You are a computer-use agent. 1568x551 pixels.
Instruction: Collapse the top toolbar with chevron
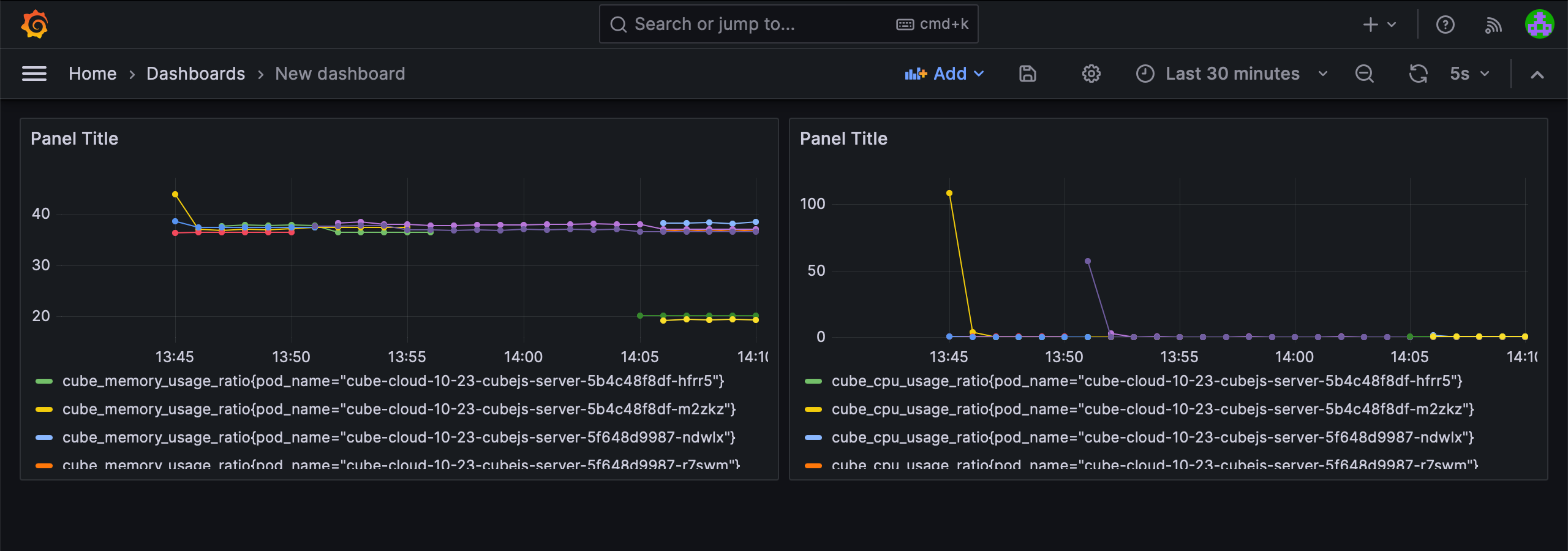pos(1537,75)
